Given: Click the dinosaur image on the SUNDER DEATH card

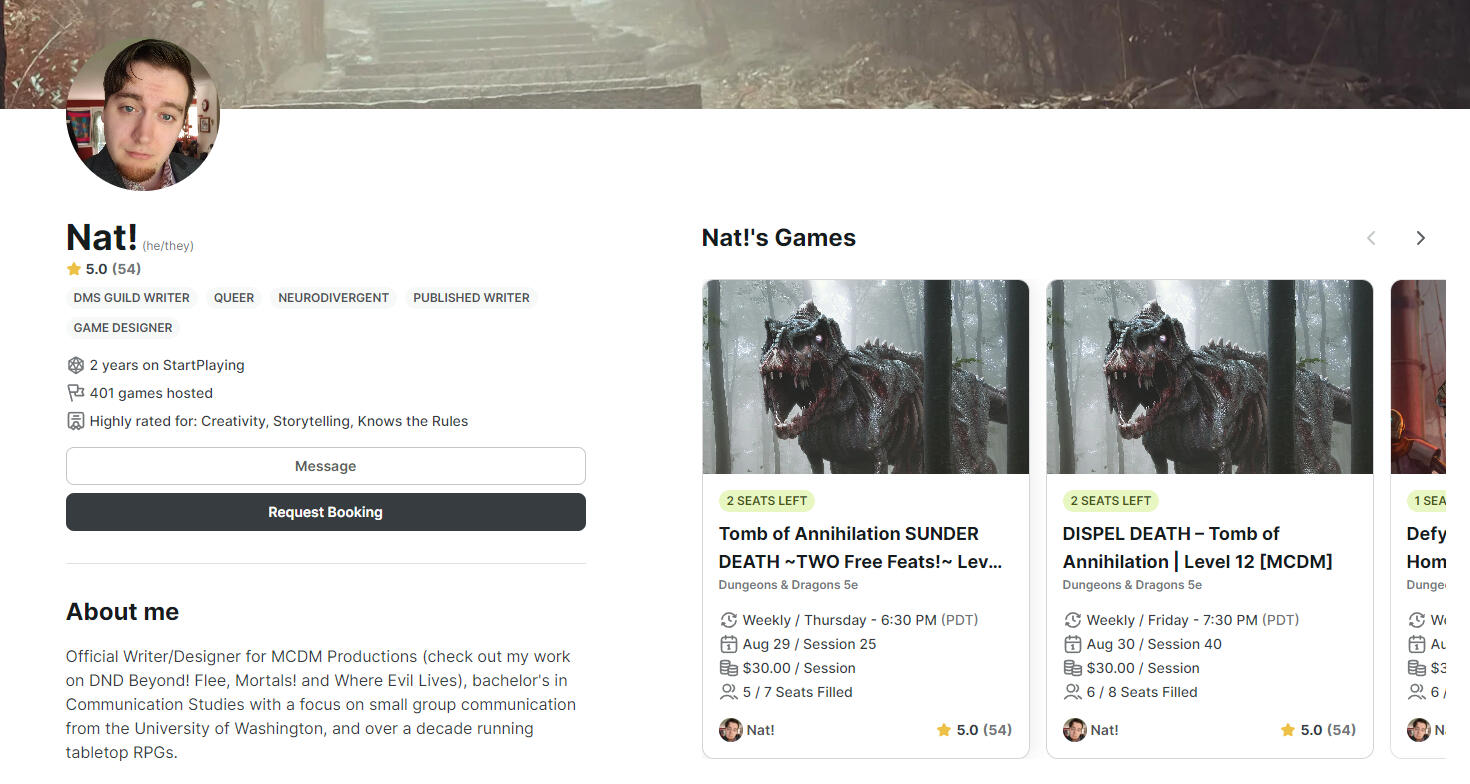Looking at the screenshot, I should 866,377.
